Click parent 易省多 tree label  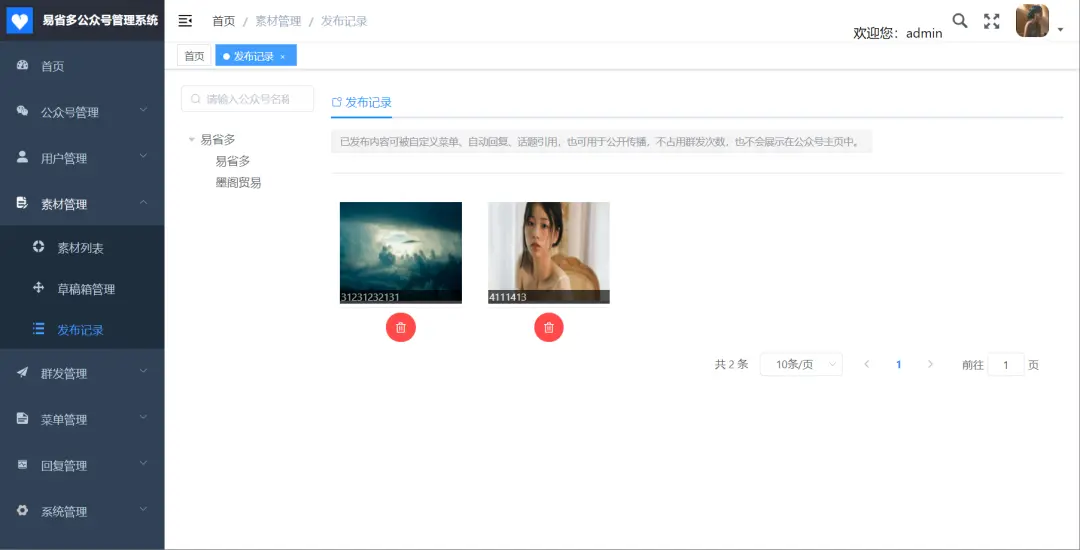[x=218, y=140]
